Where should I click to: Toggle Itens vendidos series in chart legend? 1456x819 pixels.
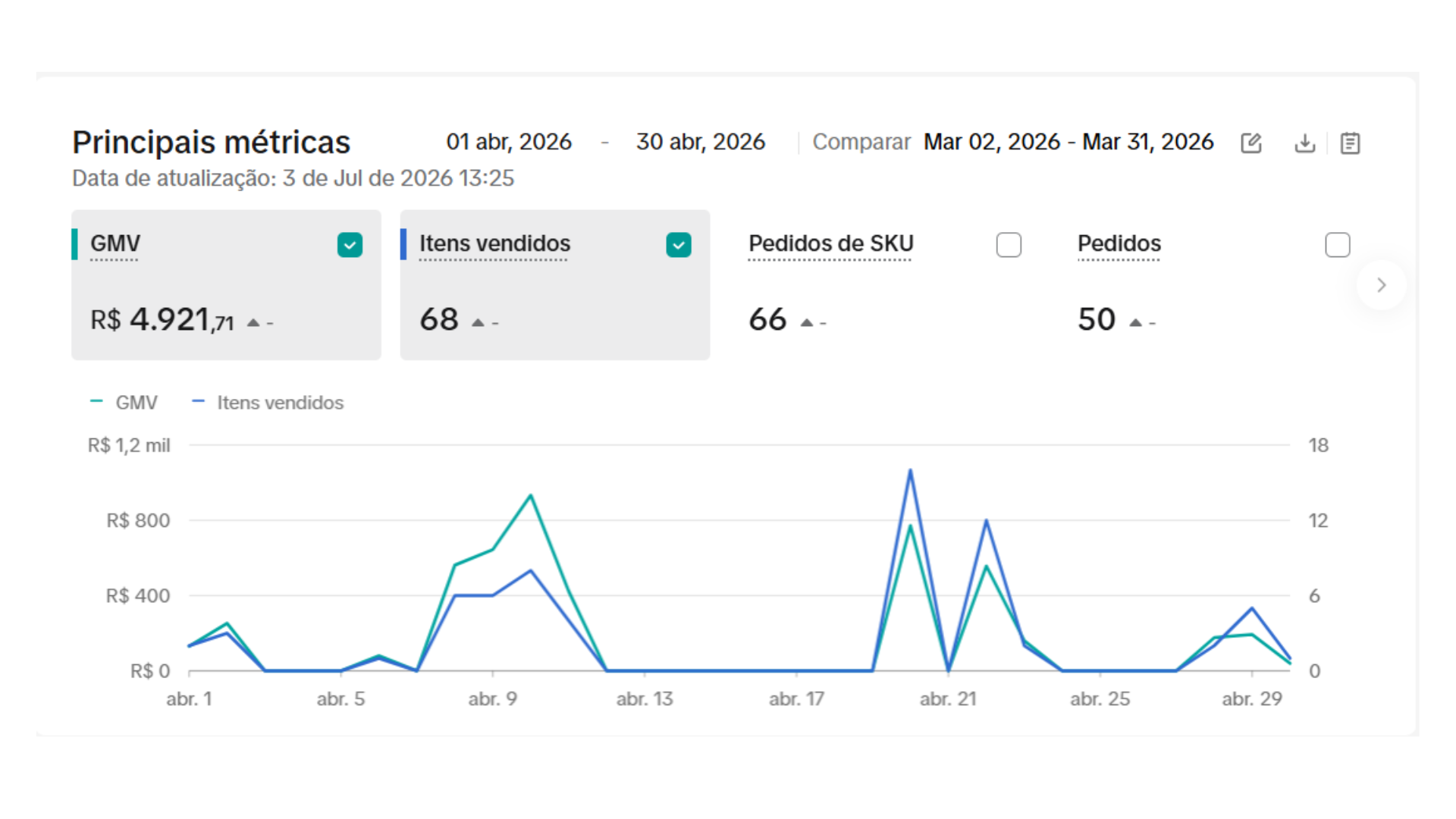click(x=268, y=403)
